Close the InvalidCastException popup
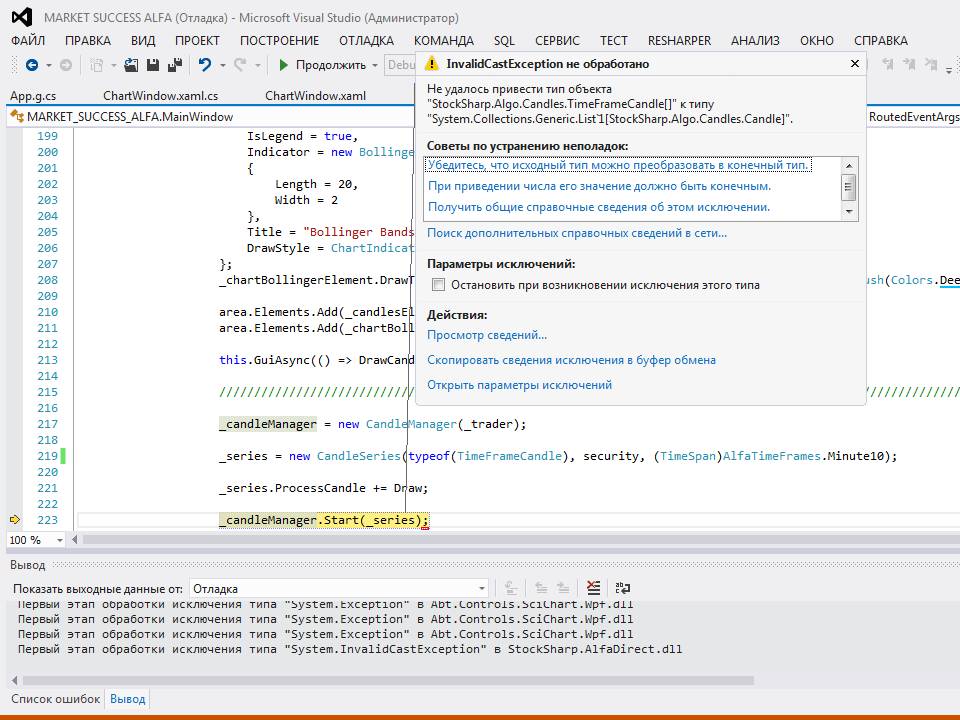Screen dimensions: 960x720 tap(854, 63)
